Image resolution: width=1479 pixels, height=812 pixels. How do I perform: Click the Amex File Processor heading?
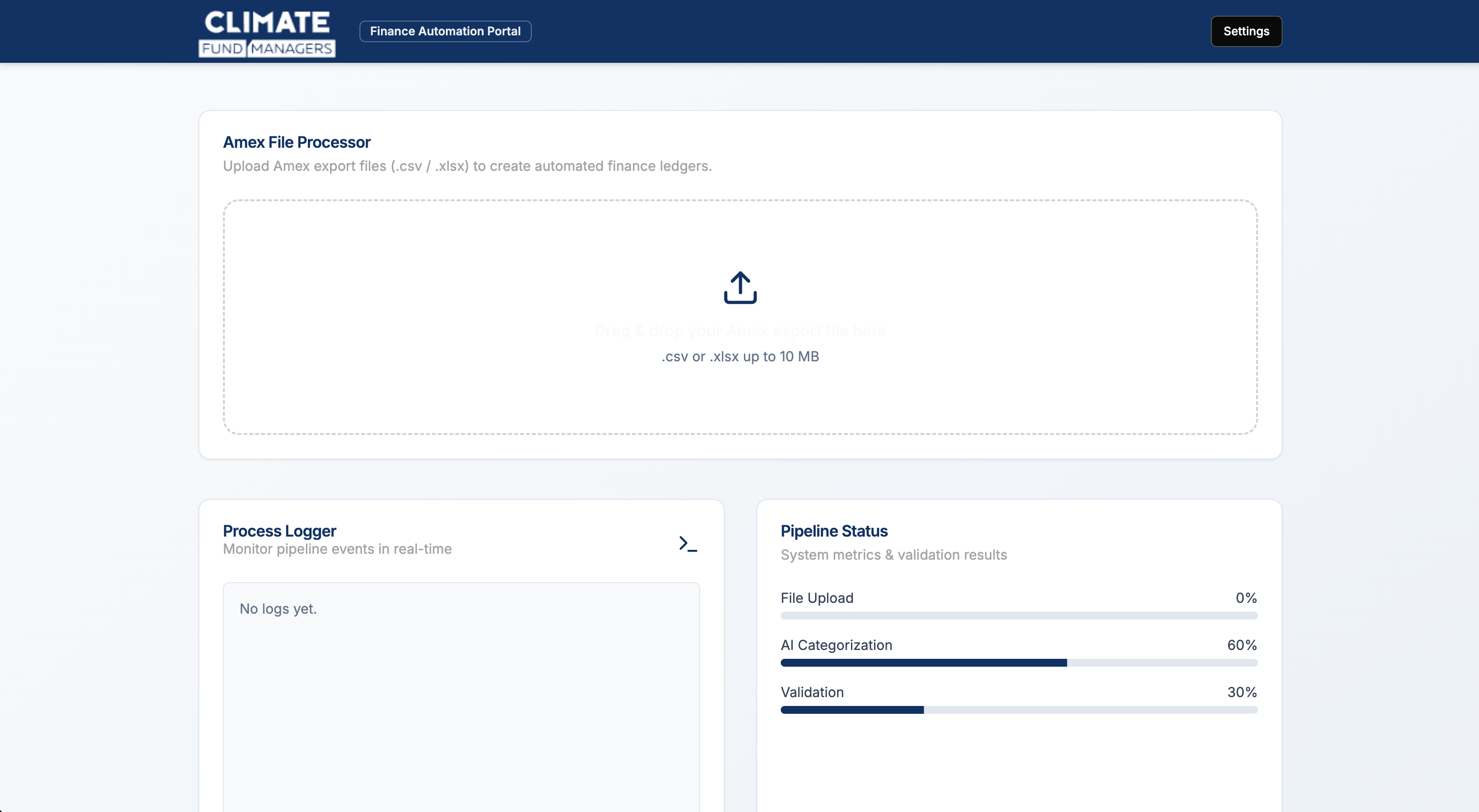(x=296, y=142)
